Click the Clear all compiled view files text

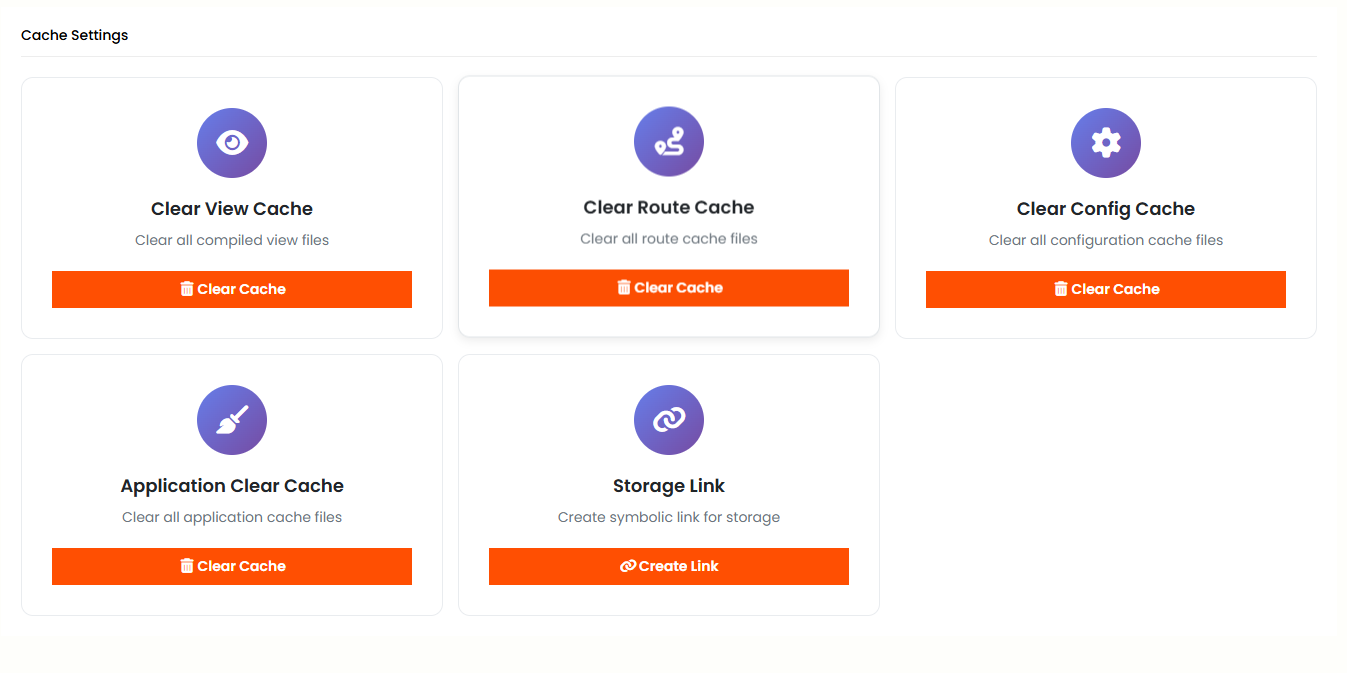pos(231,240)
